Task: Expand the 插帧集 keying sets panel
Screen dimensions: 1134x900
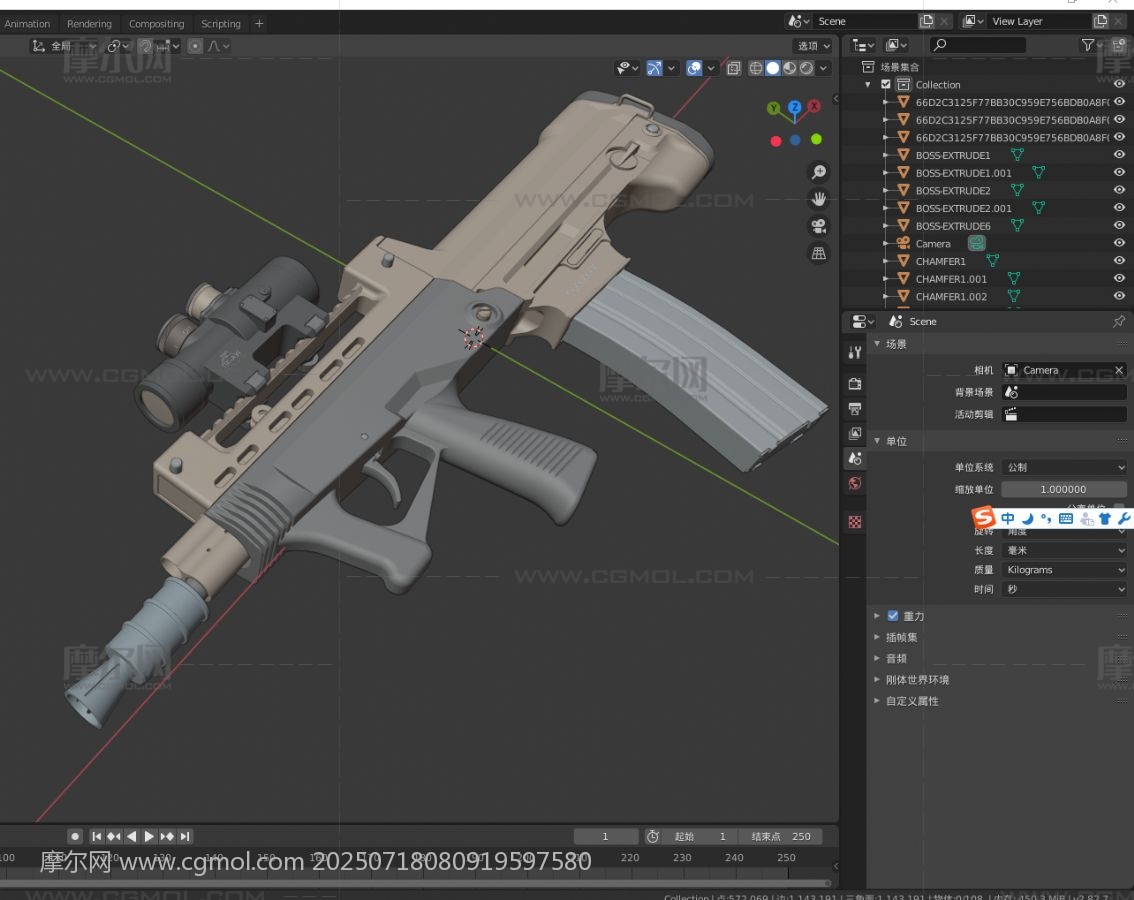Action: pyautogui.click(x=877, y=637)
